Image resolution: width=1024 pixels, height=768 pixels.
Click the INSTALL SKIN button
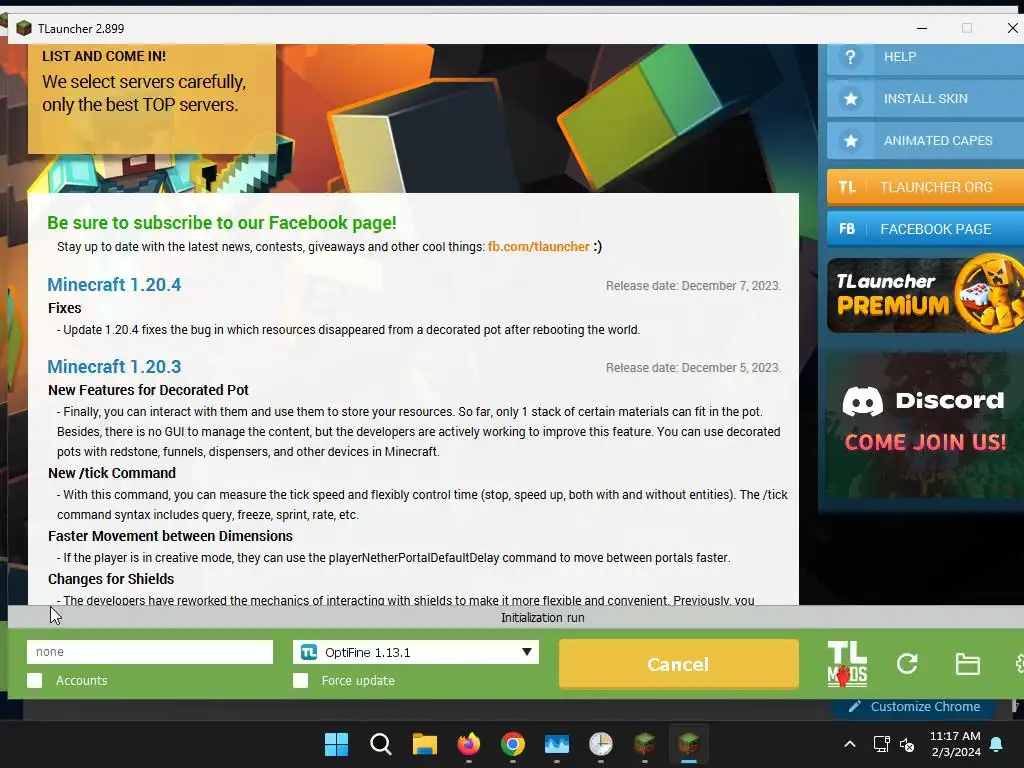[925, 99]
